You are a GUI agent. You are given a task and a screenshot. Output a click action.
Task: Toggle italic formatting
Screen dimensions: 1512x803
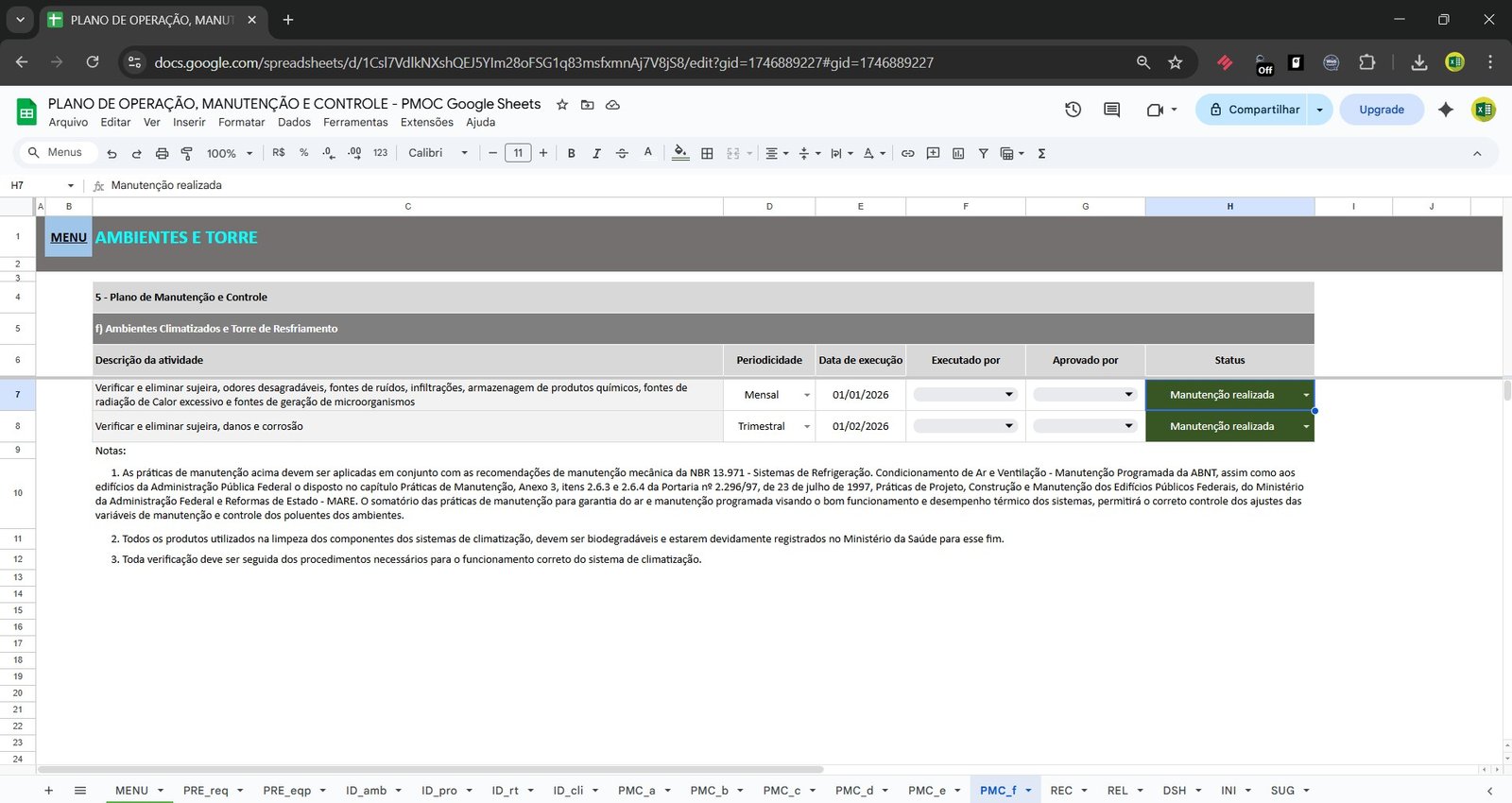click(x=596, y=153)
